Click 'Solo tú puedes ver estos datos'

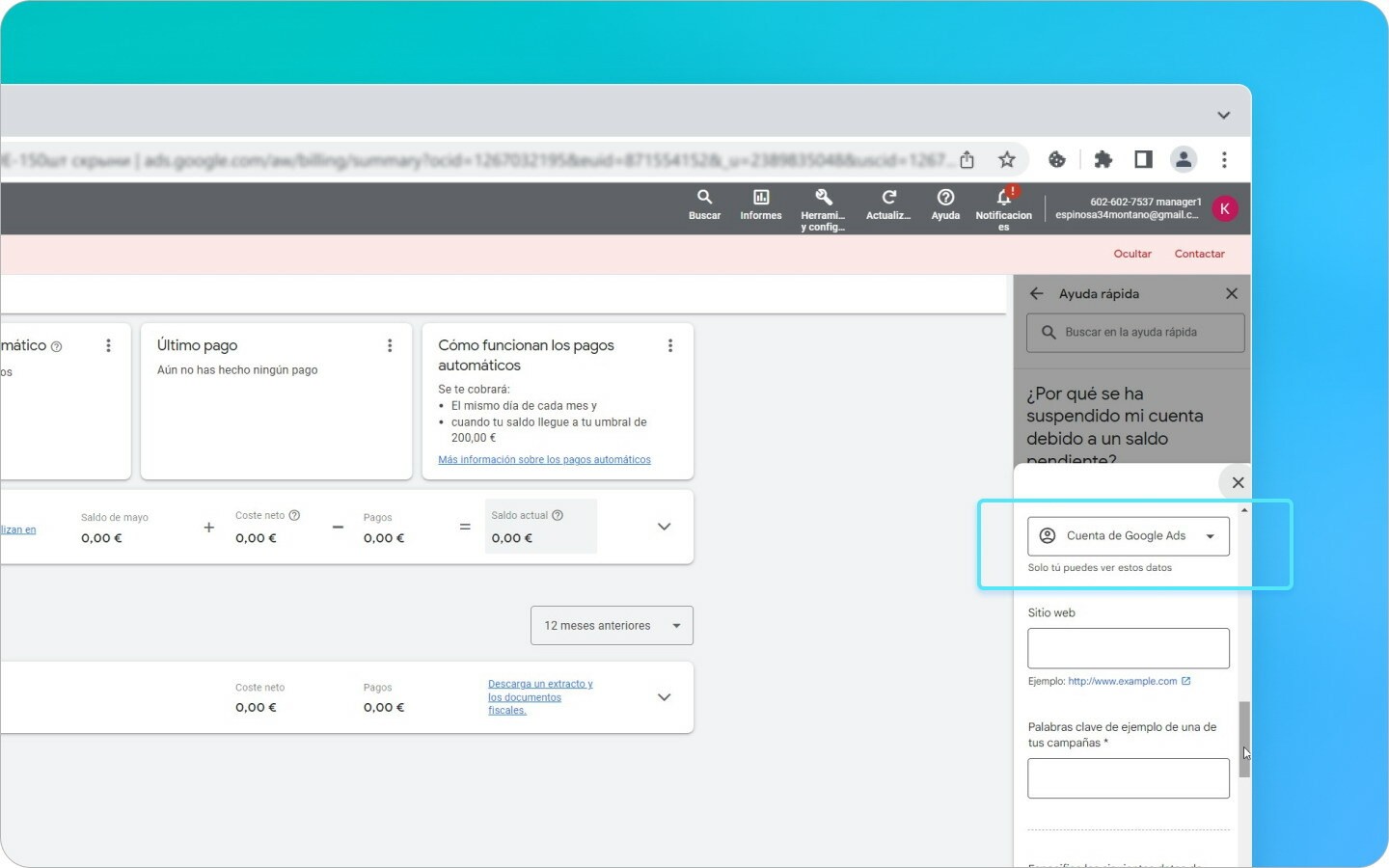1100,568
